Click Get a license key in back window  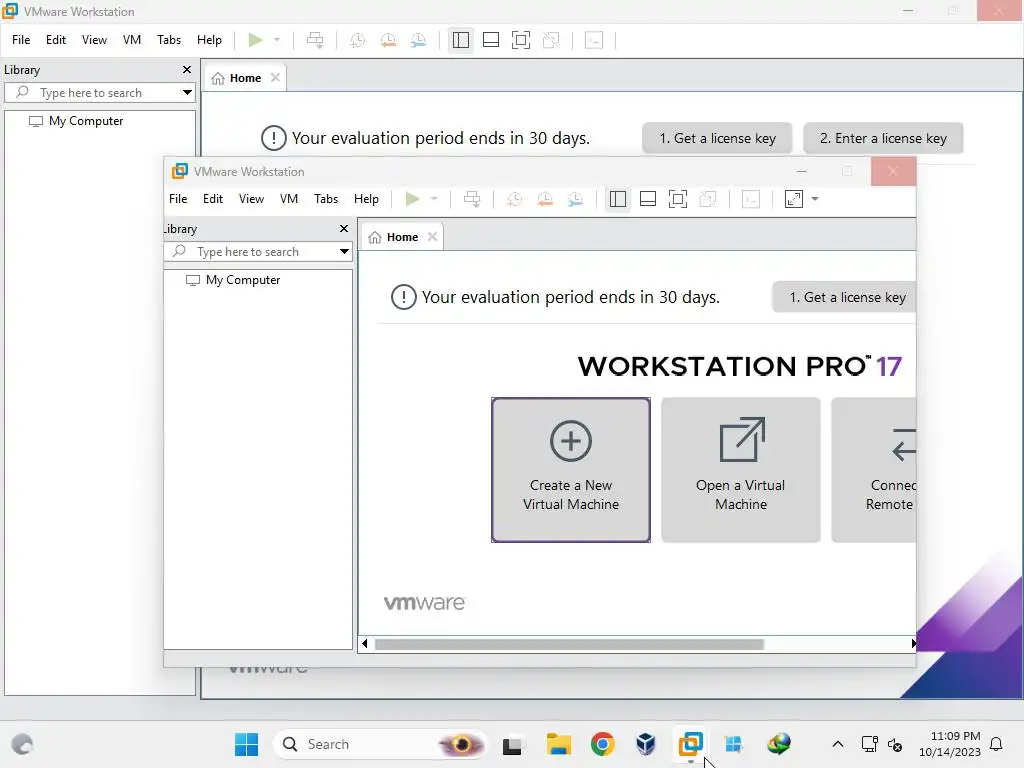[x=717, y=138]
